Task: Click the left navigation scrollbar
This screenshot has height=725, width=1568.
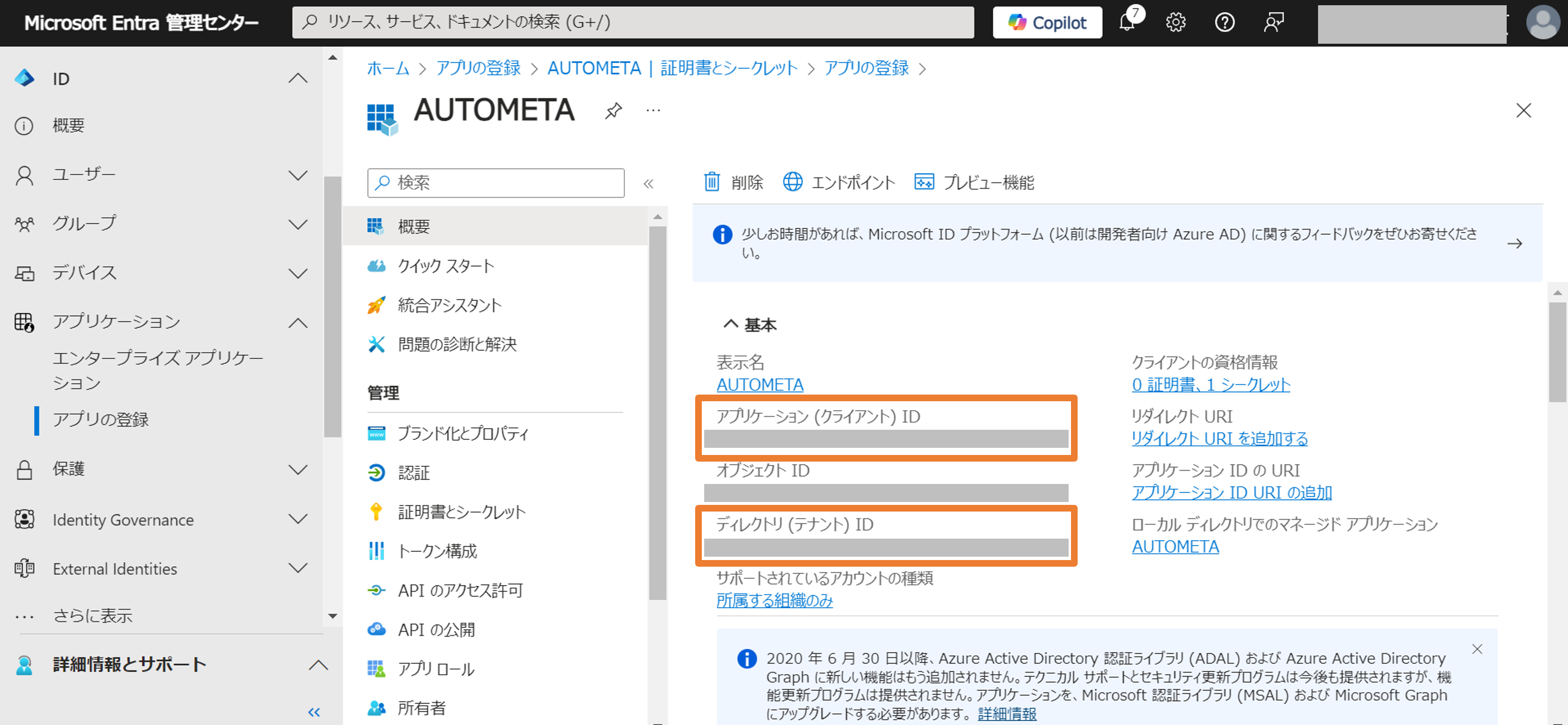Action: (332, 307)
